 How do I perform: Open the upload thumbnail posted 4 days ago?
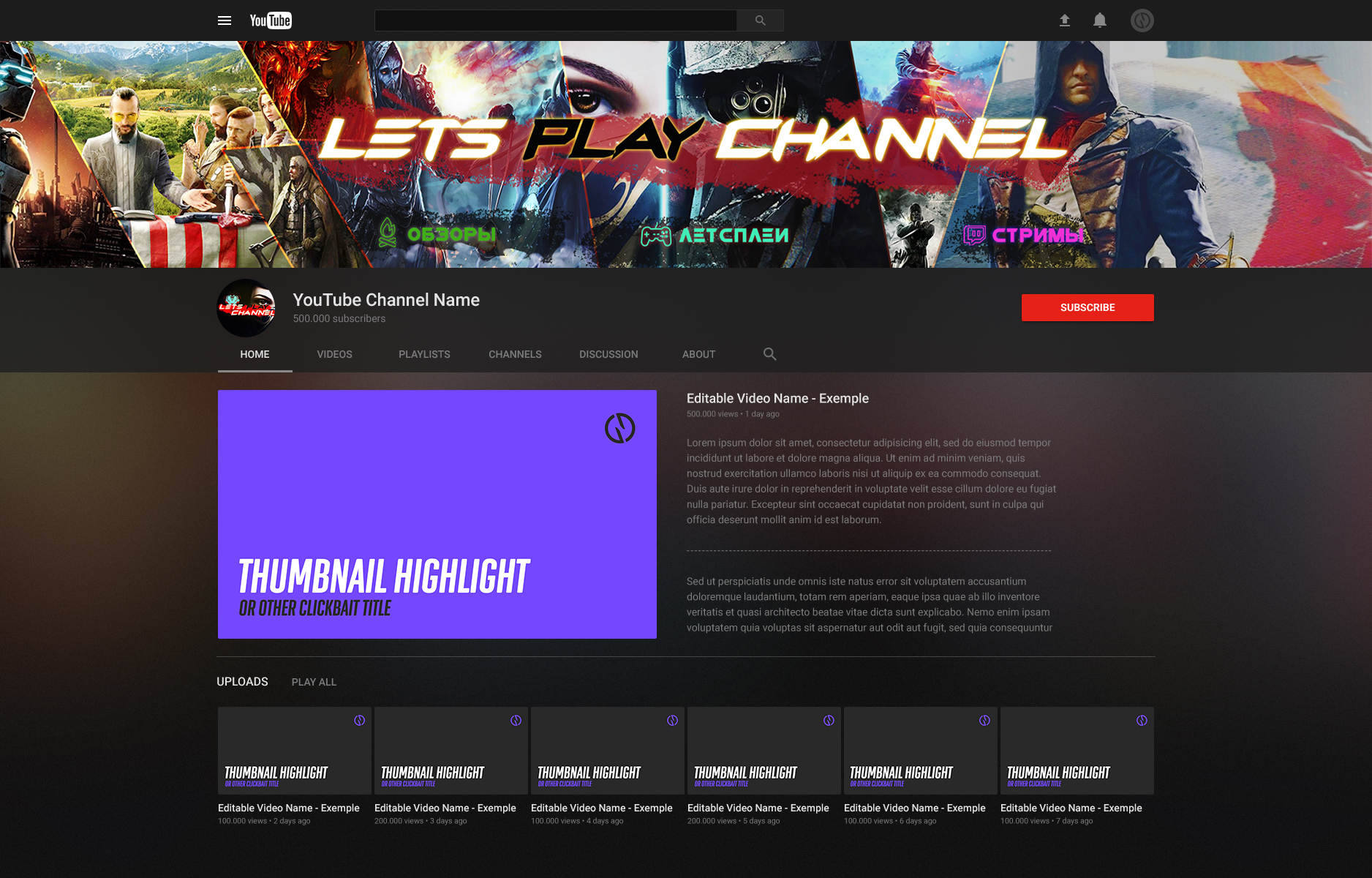(608, 751)
